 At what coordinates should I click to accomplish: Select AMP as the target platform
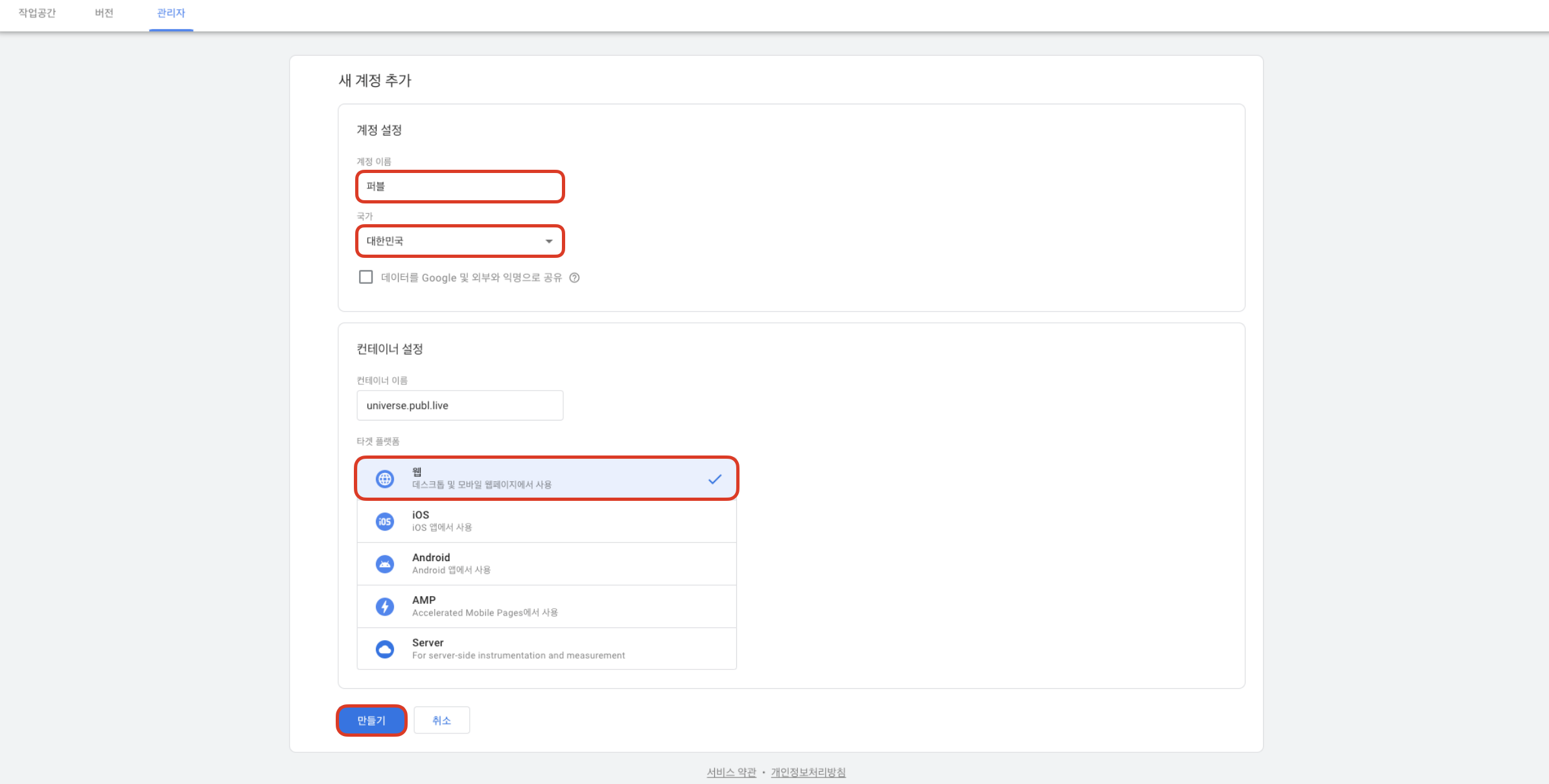(546, 606)
